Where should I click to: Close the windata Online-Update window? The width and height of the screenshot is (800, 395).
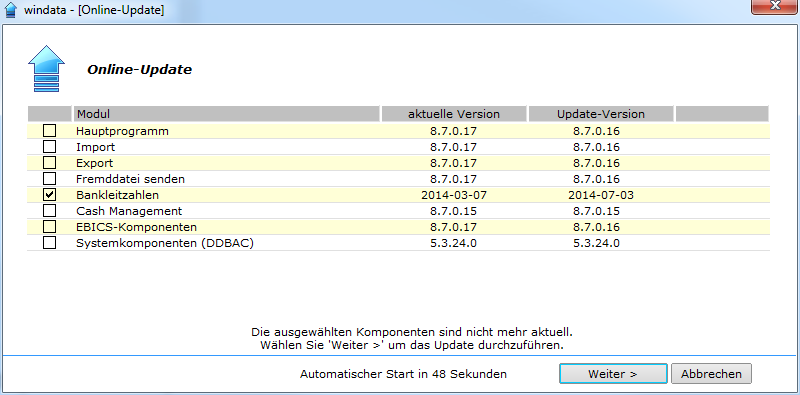click(x=773, y=6)
